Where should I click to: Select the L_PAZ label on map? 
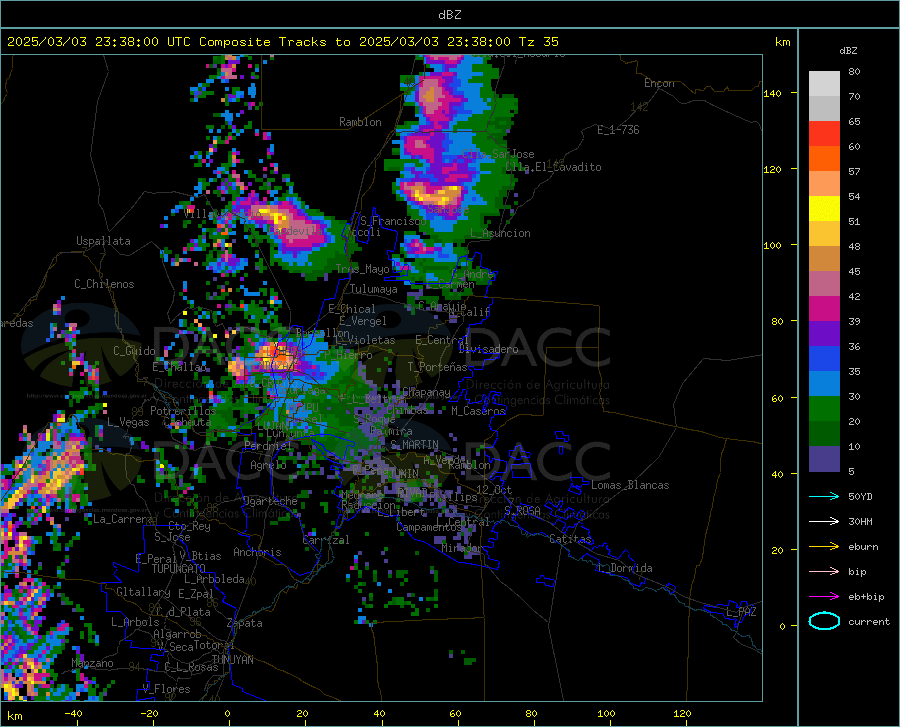coord(741,612)
